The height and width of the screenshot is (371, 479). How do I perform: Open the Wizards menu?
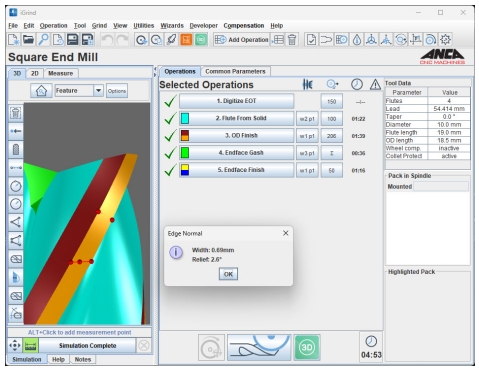[172, 26]
